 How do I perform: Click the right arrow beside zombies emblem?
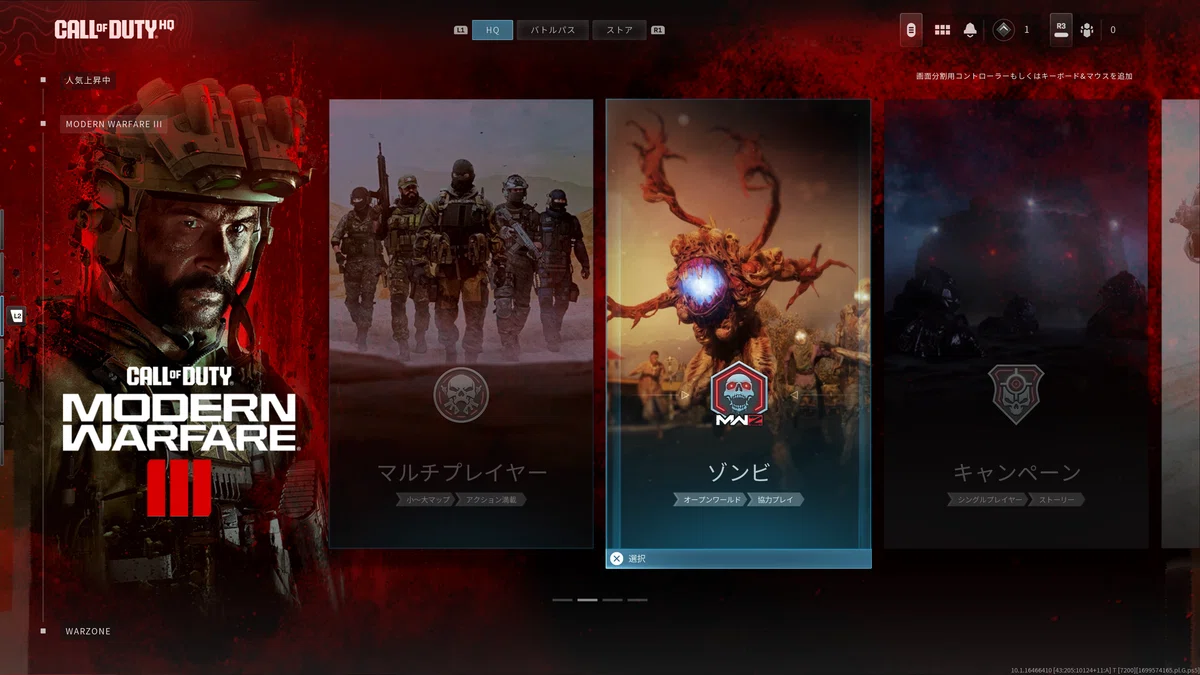pos(793,395)
